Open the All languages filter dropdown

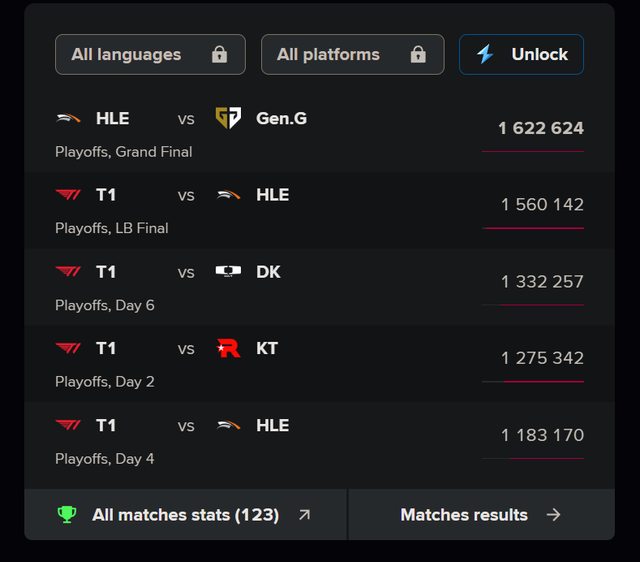[x=150, y=55]
